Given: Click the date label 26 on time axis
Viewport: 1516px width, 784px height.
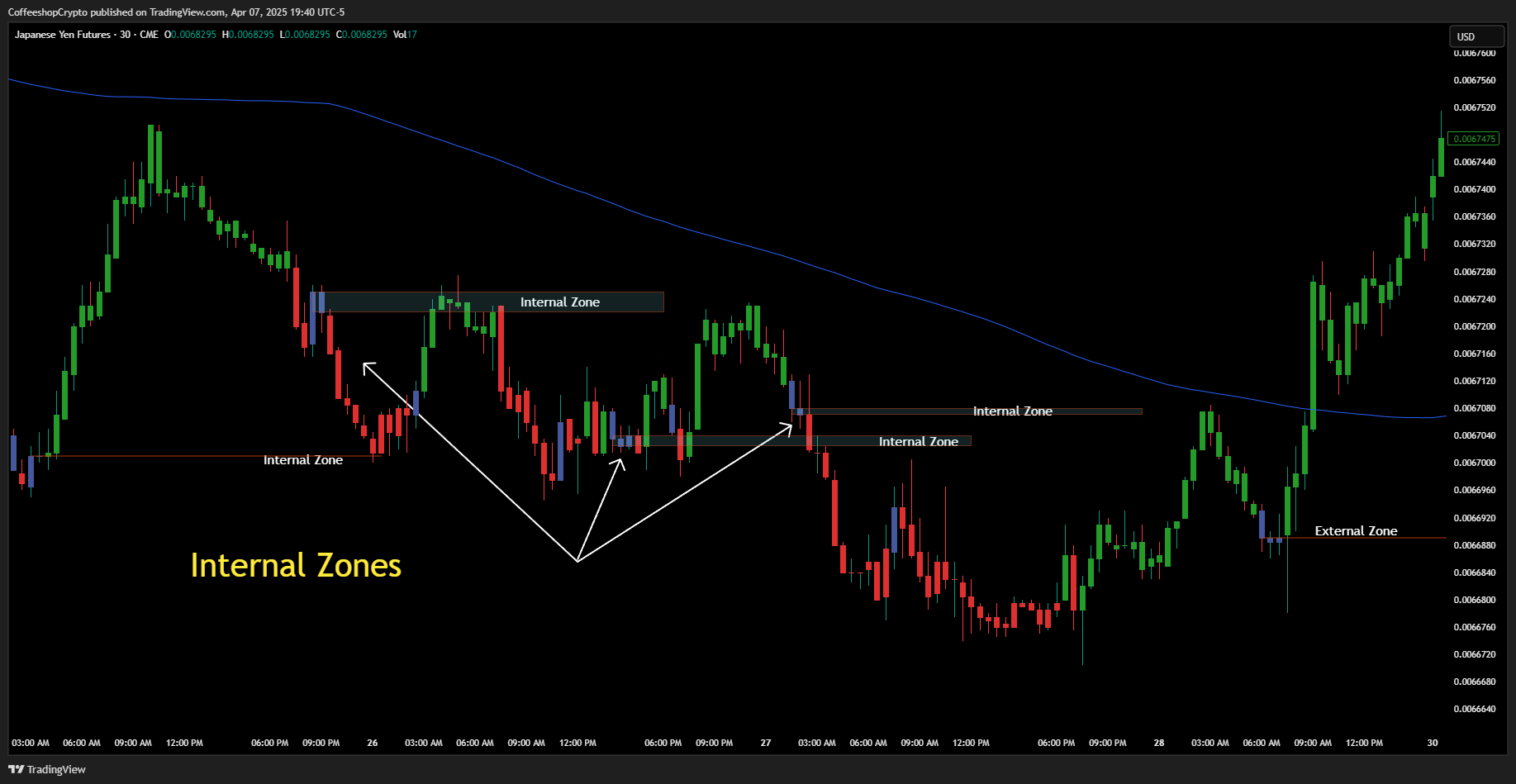Looking at the screenshot, I should [x=373, y=743].
